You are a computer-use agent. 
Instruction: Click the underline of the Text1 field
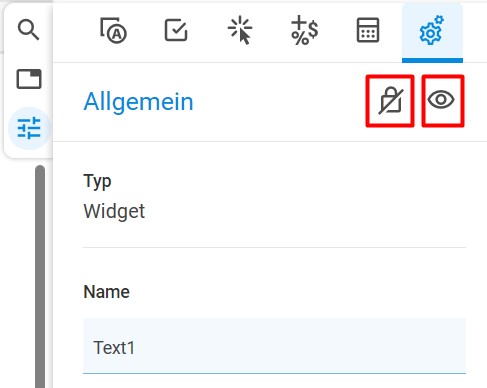point(274,373)
